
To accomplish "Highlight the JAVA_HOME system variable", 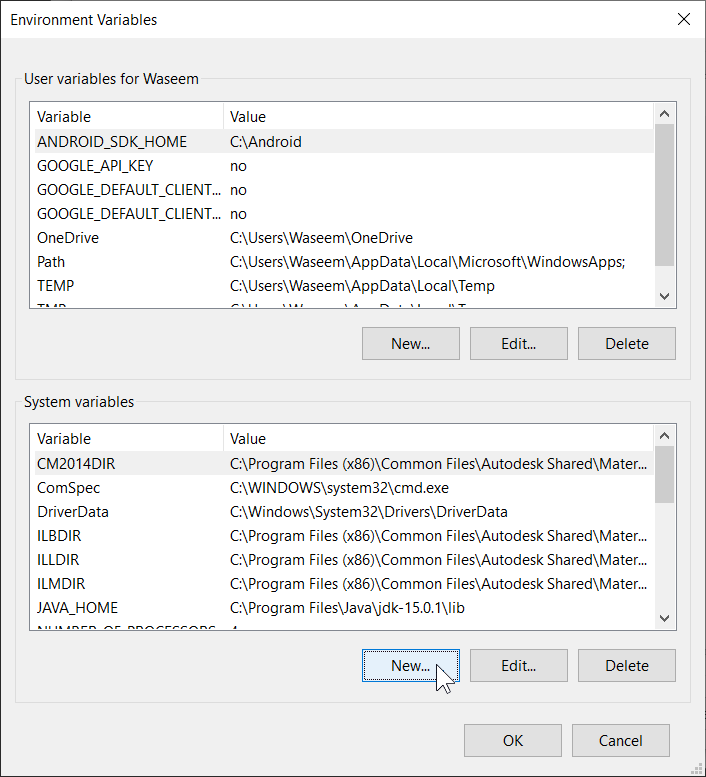I will (x=77, y=608).
